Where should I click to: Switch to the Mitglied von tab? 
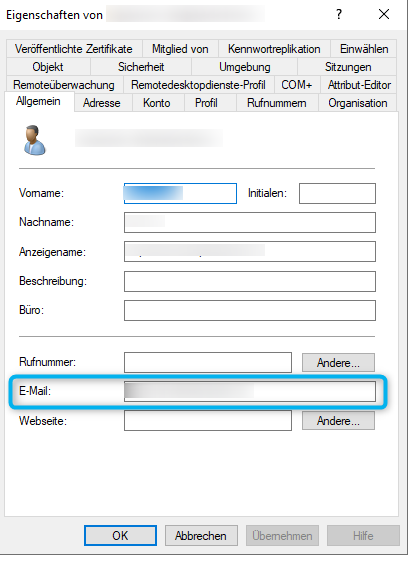coord(180,49)
